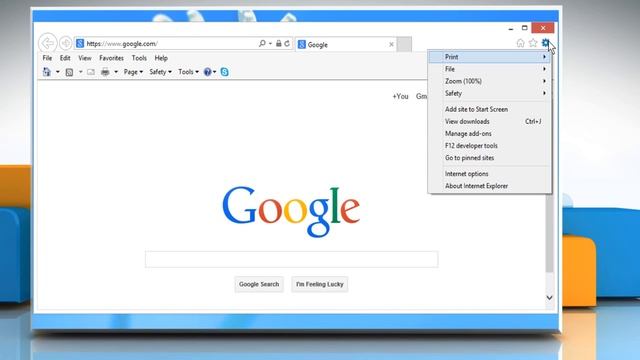Screen dimensions: 640x360
Task: Open a new tab with the blank tab button
Action: 404,44
